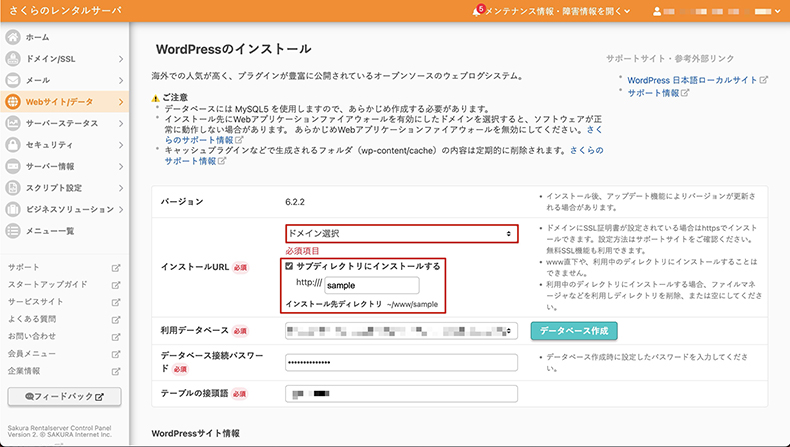Open メニュー一覧 menu item
Viewport: 790px width, 447px height.
point(64,231)
